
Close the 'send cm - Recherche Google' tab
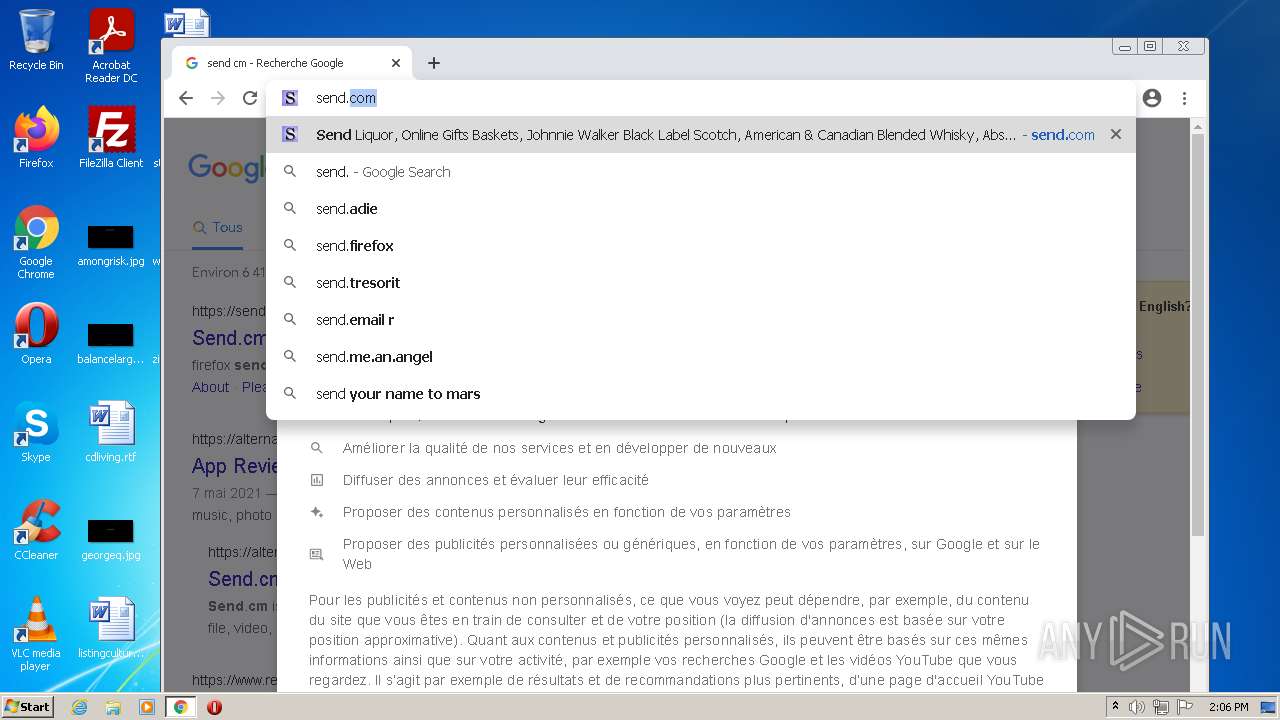tap(396, 63)
